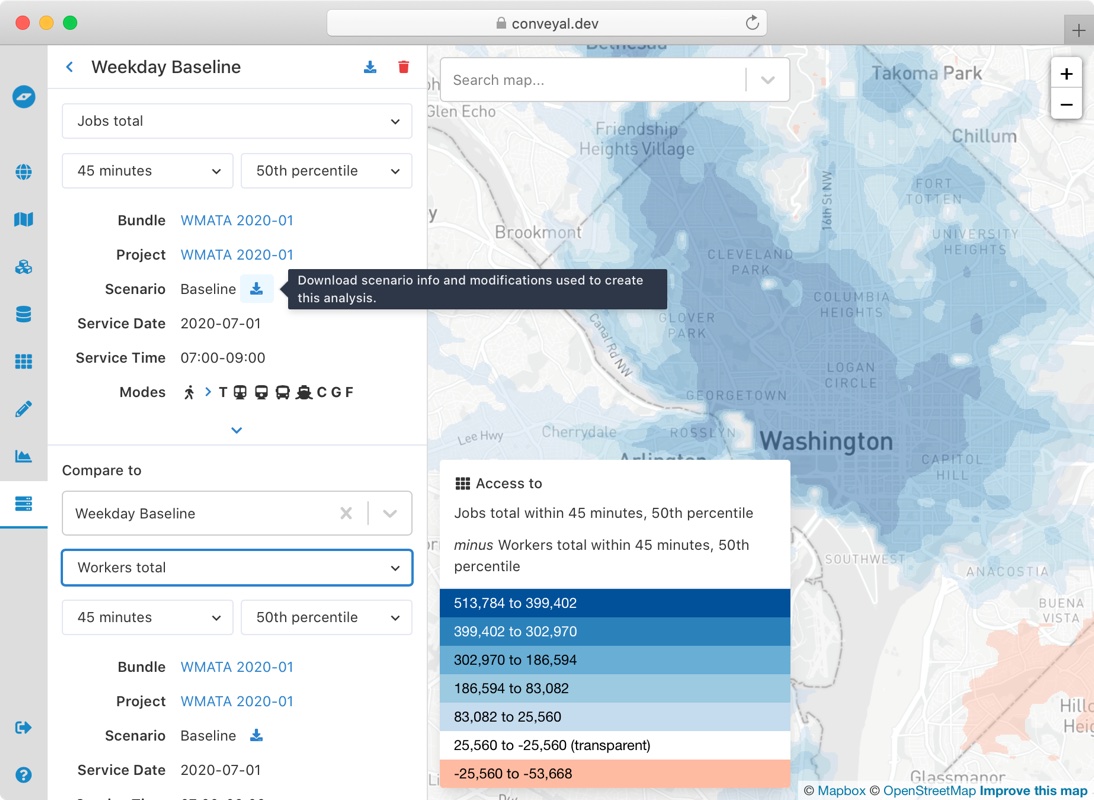Click the sign out icon in sidebar
Screen dimensions: 1094x800
click(x=23, y=727)
